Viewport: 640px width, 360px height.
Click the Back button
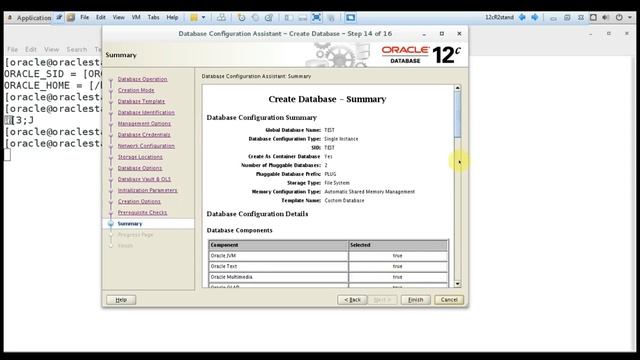[x=352, y=300]
